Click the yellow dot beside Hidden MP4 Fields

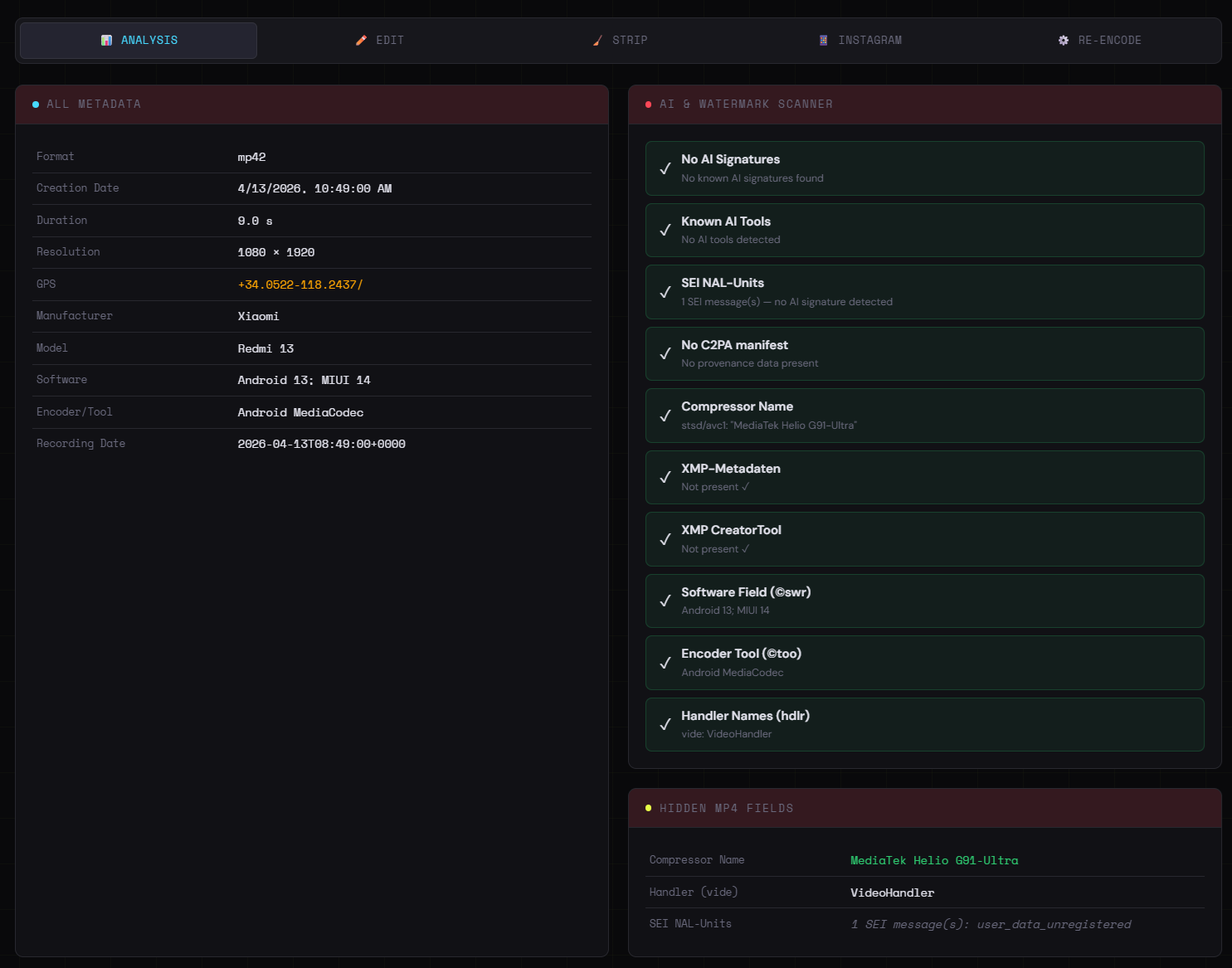[x=649, y=808]
